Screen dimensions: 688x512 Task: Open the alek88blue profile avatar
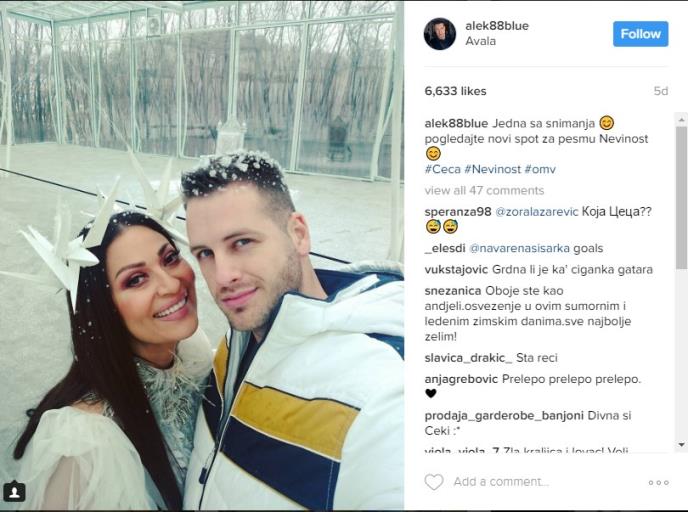pyautogui.click(x=440, y=34)
